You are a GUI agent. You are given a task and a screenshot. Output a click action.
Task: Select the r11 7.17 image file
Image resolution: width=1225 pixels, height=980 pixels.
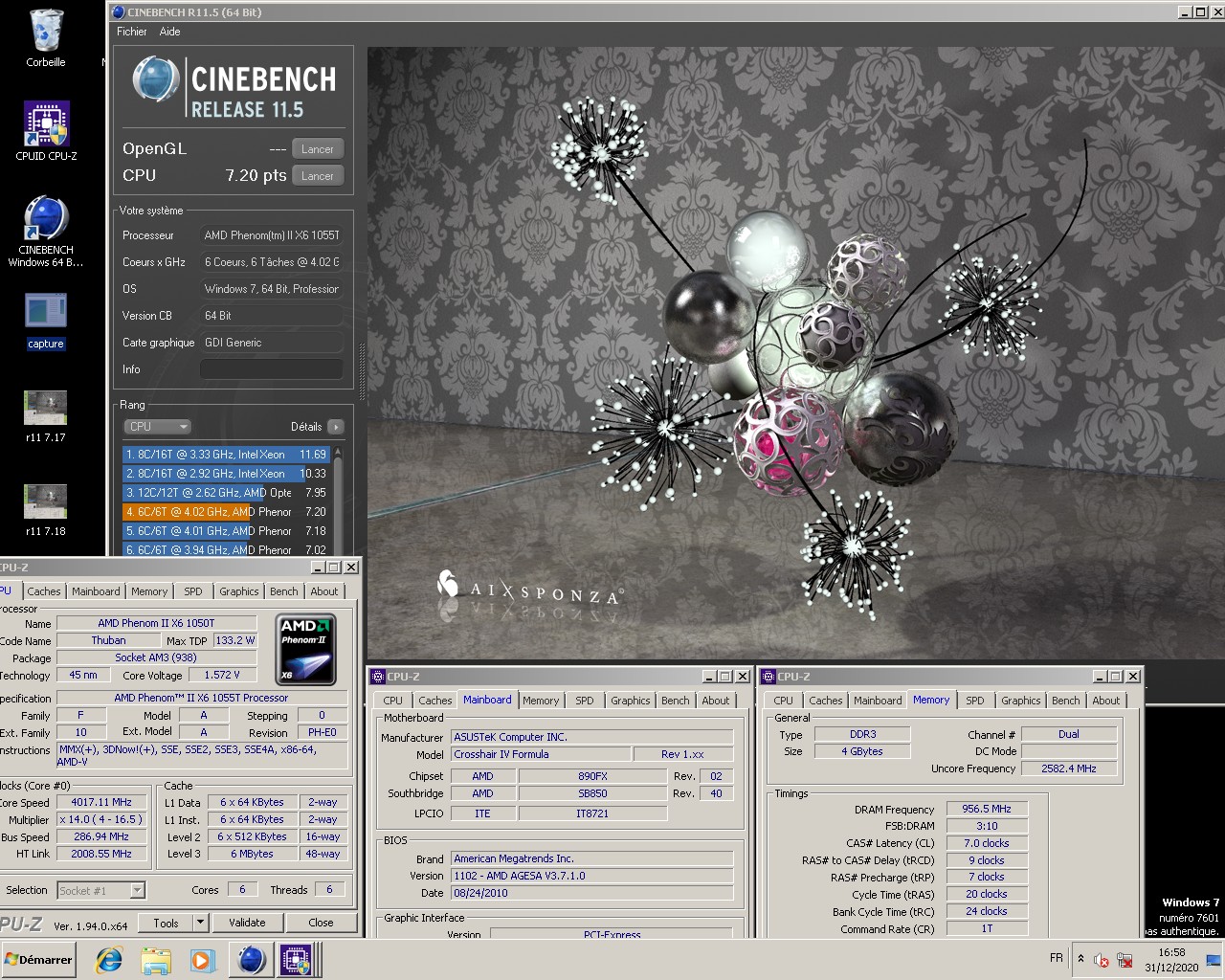pos(45,416)
